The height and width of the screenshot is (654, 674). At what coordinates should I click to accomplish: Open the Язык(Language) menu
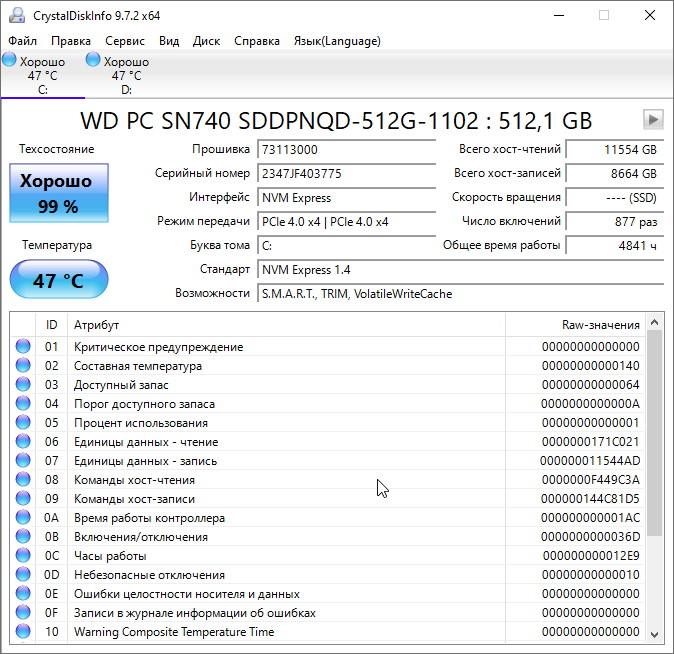coord(337,41)
